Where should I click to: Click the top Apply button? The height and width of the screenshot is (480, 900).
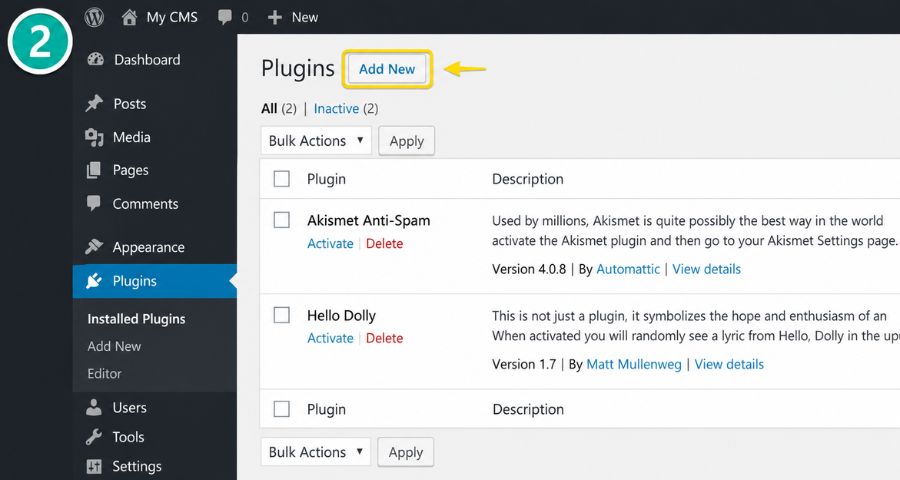pos(406,141)
